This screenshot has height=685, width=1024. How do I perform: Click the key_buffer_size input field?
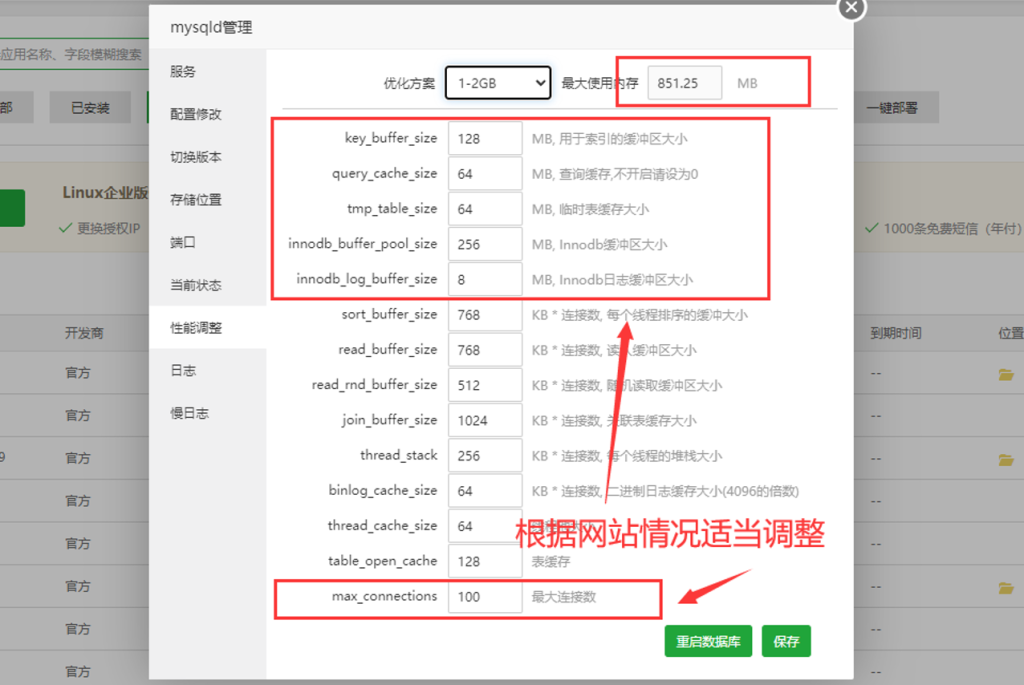coord(485,139)
